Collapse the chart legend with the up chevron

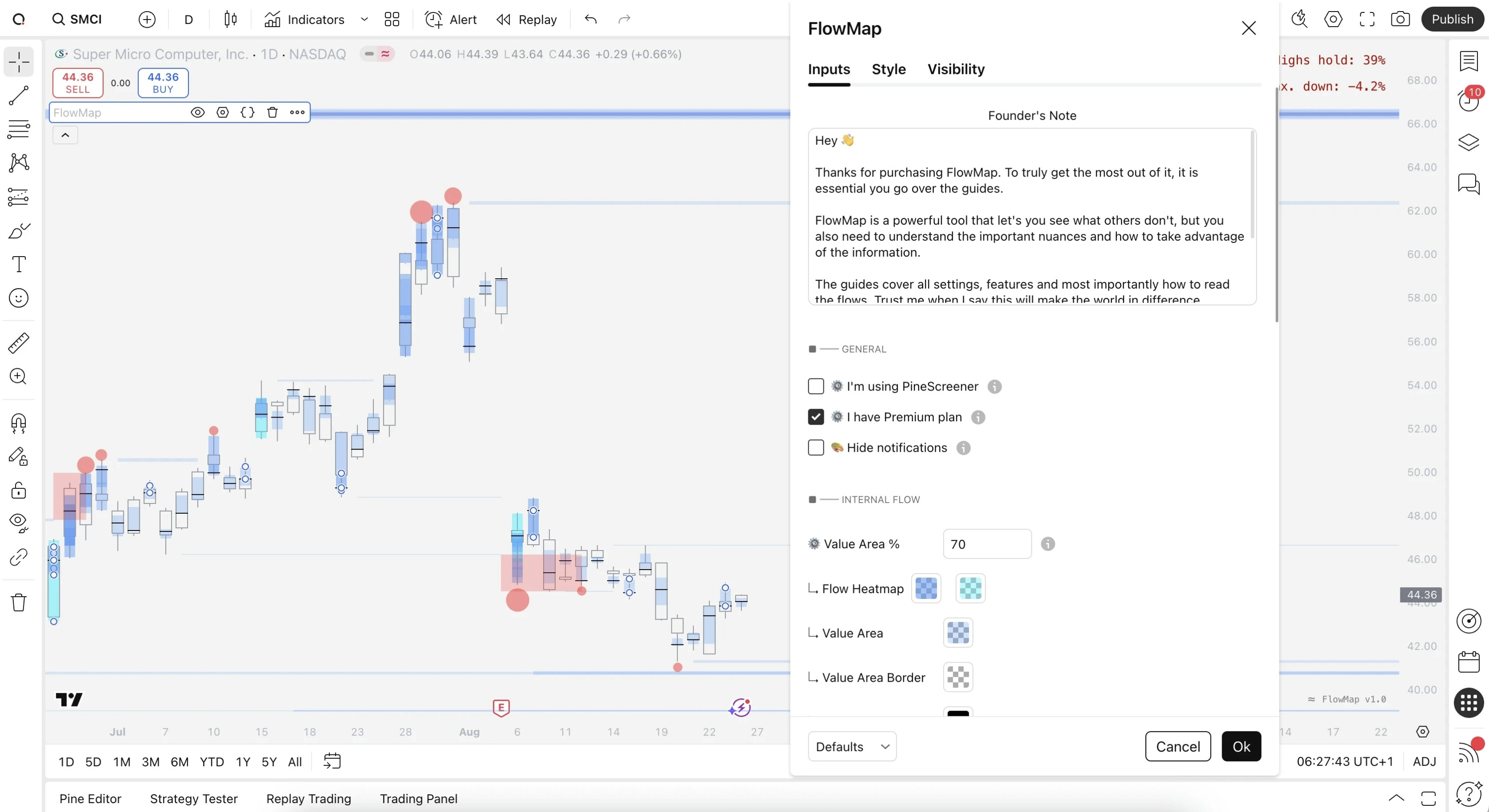tap(65, 135)
